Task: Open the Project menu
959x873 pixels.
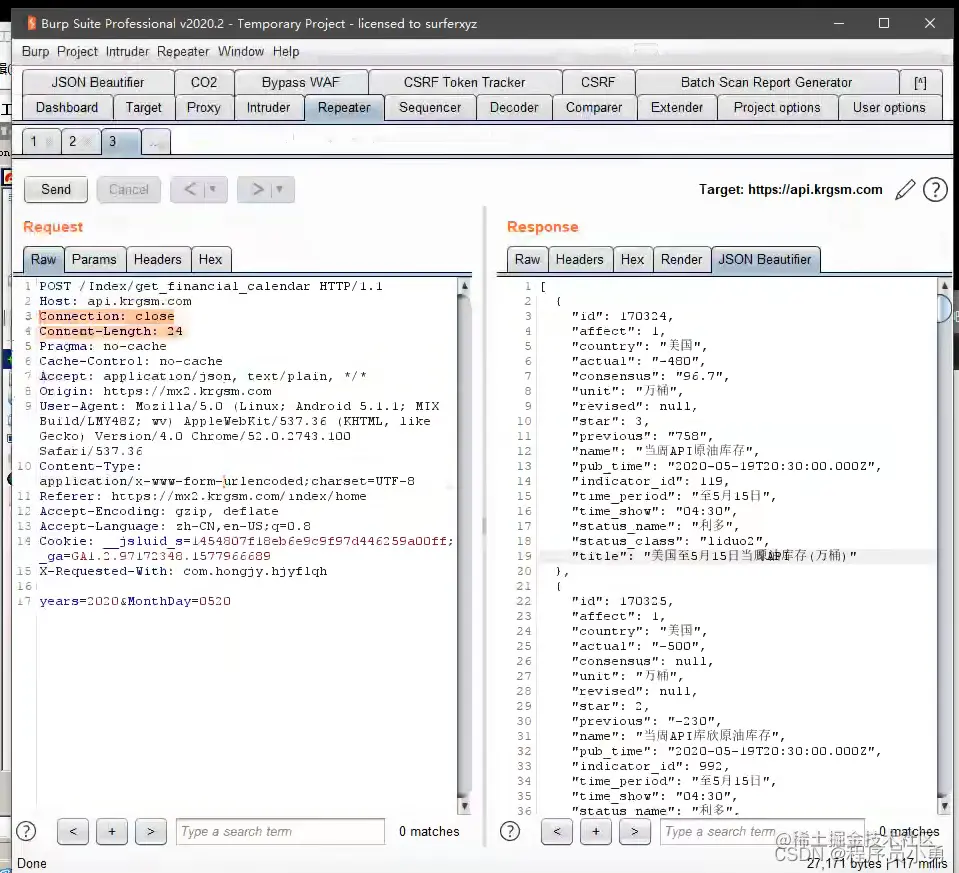Action: tap(77, 51)
